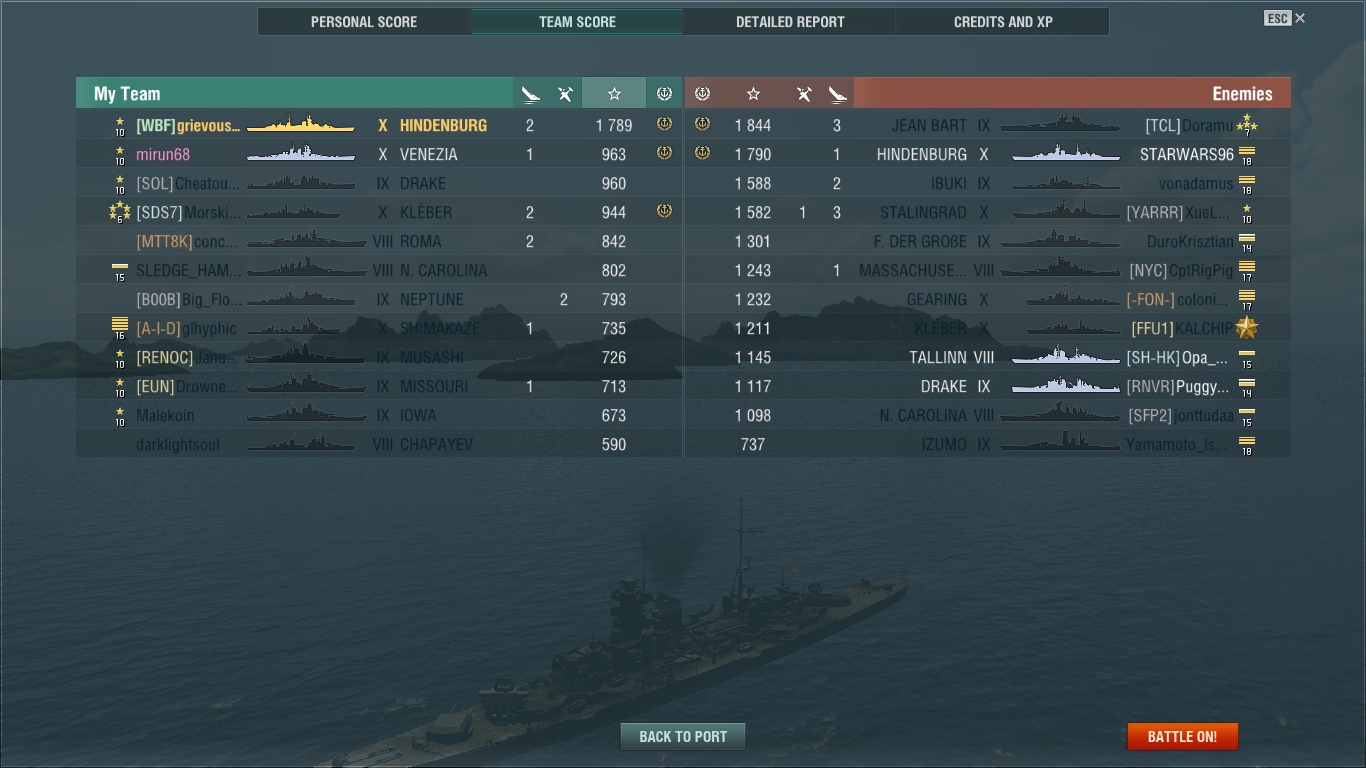
Task: Switch to the Personal Score tab
Action: 364,22
